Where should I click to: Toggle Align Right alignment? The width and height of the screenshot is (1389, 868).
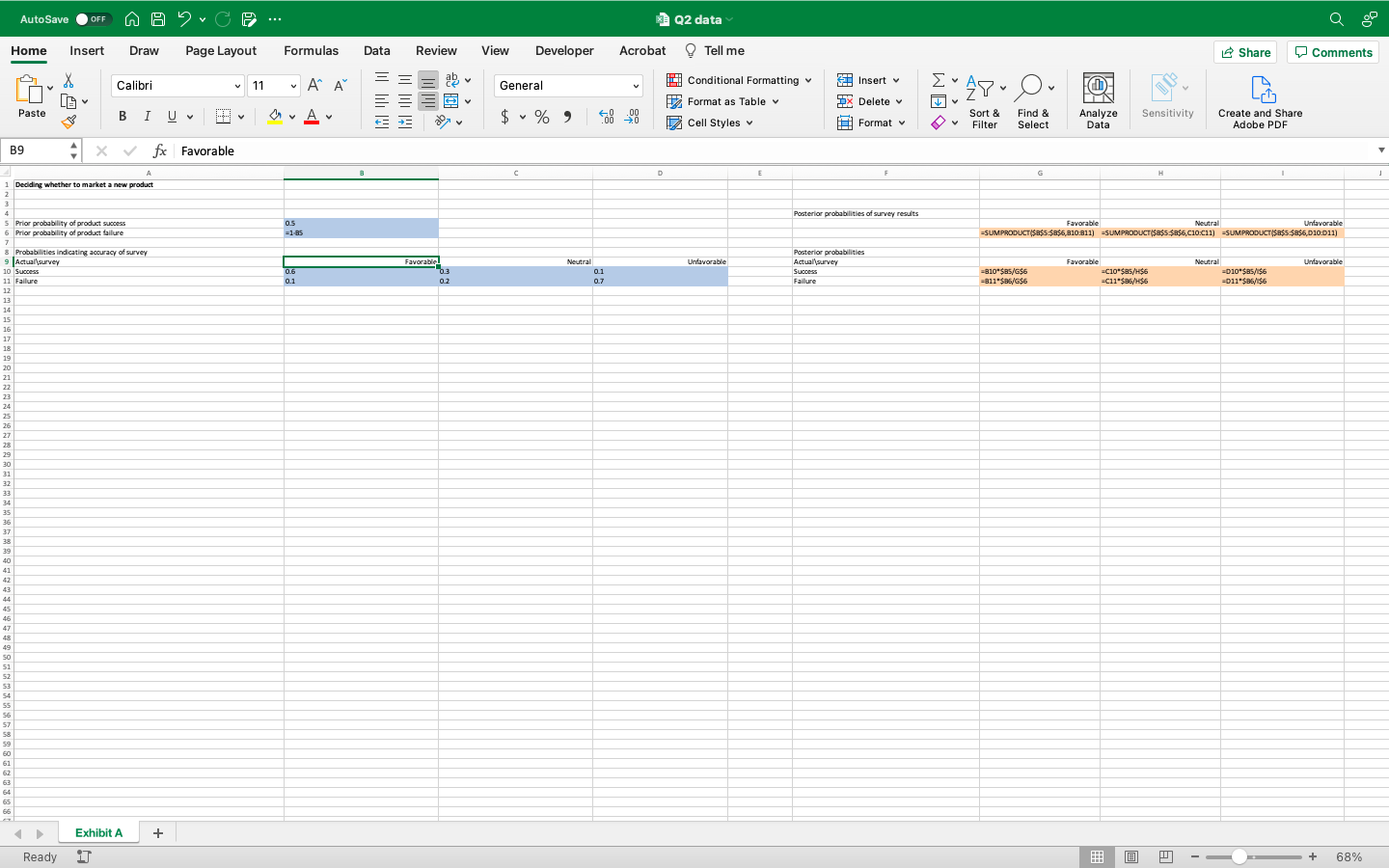click(x=428, y=101)
